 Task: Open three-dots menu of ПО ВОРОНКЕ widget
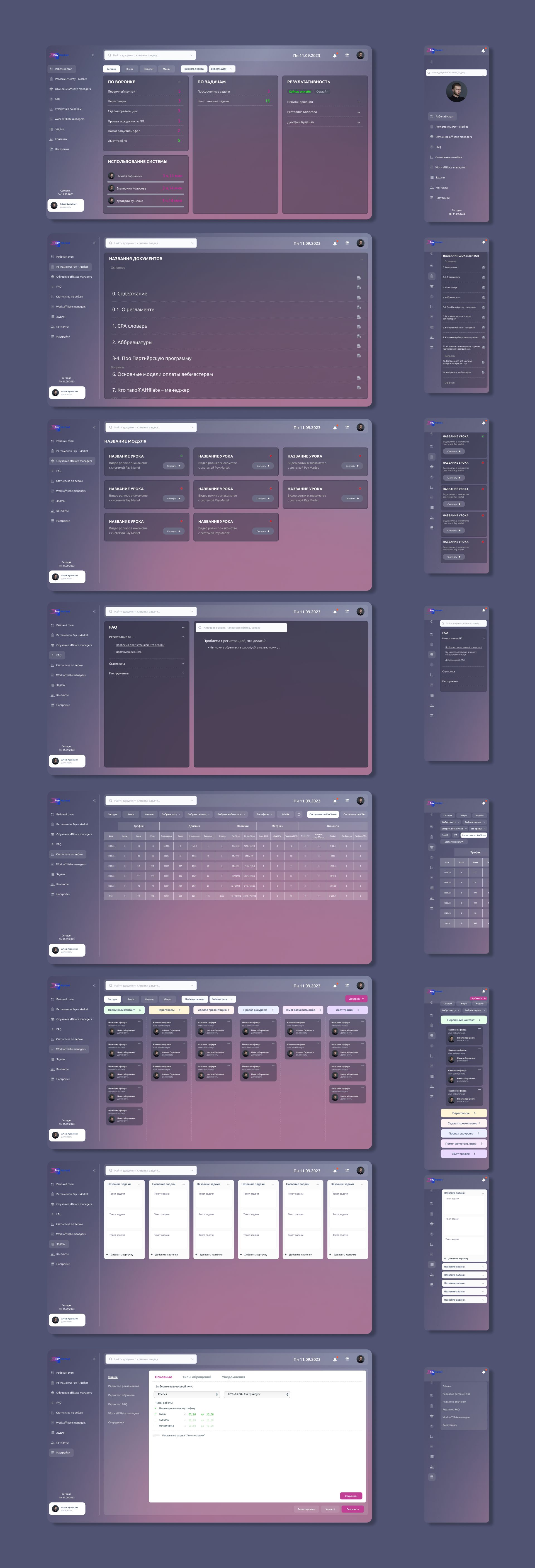click(179, 82)
